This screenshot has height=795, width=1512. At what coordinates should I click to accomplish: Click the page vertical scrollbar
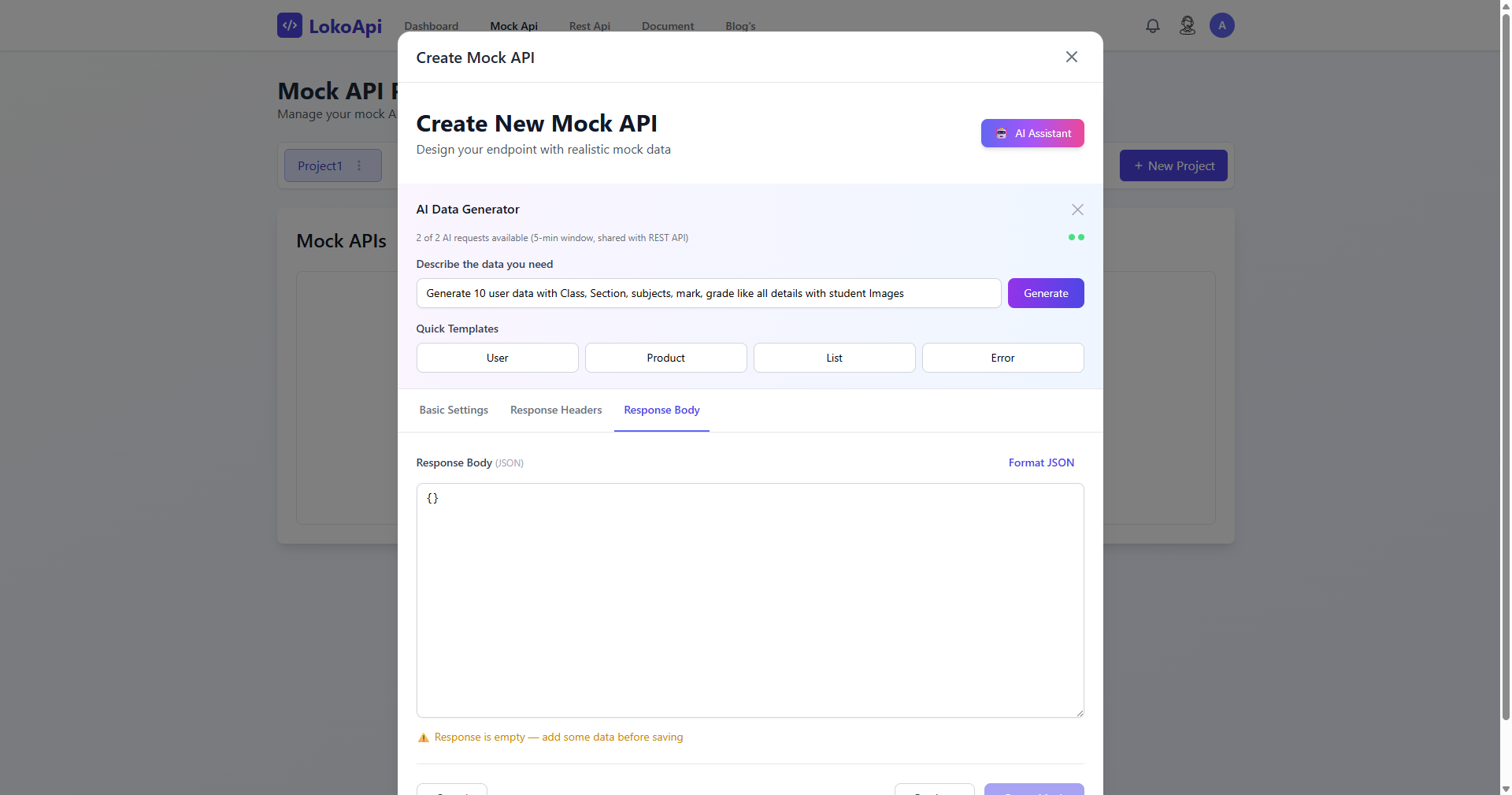point(1506,362)
